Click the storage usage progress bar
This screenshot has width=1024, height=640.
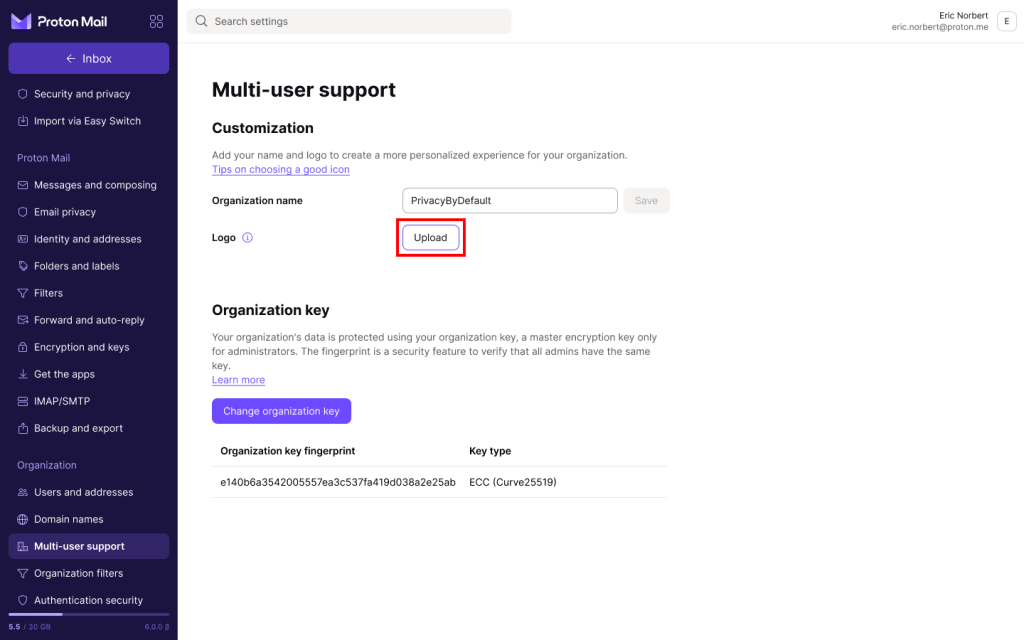[88, 616]
